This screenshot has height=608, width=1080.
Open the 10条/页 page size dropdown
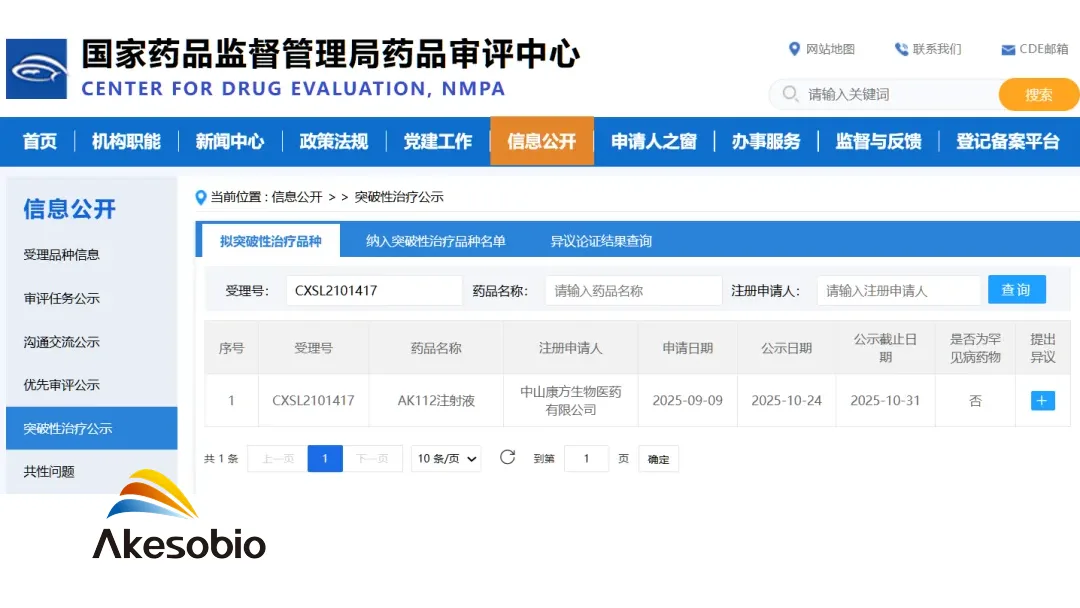tap(447, 459)
